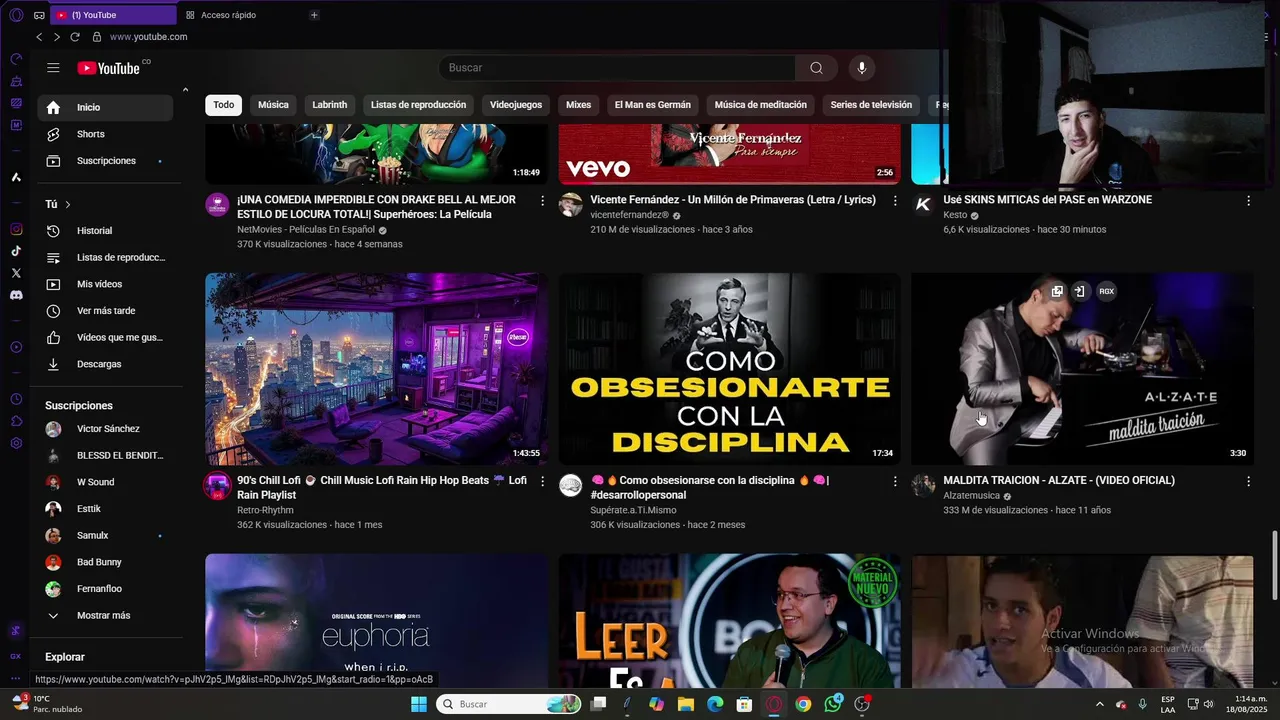
Task: Open Mis videos in the sidebar
Action: [x=105, y=284]
